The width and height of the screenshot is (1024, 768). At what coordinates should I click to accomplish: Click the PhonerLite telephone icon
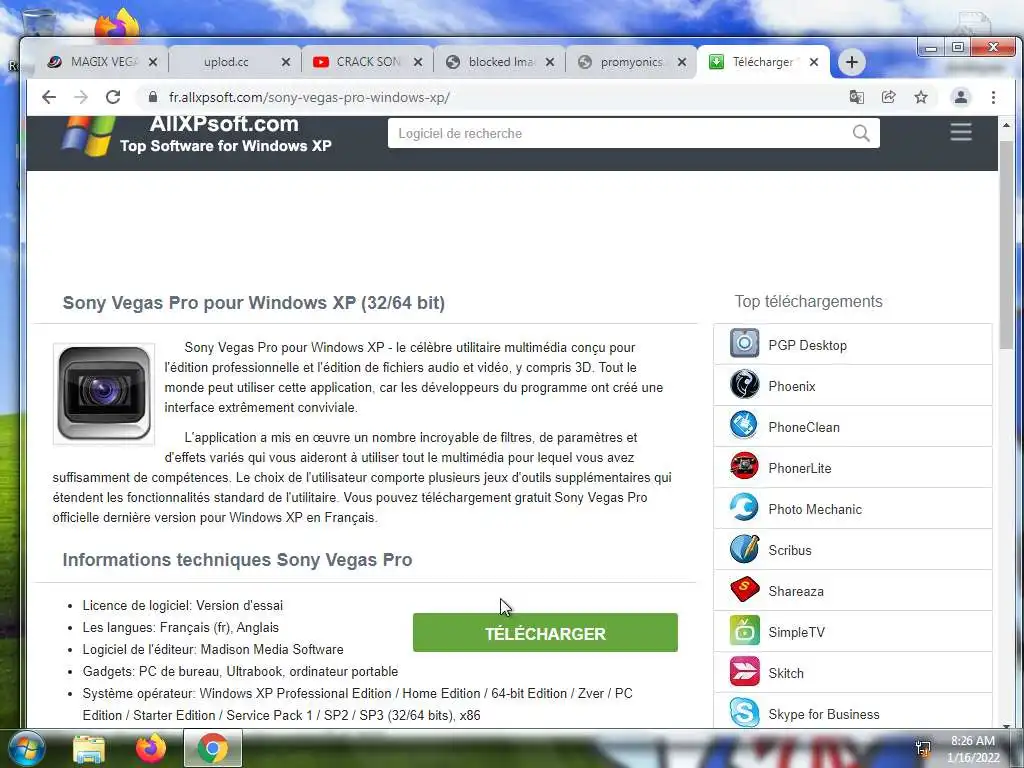pyautogui.click(x=744, y=466)
